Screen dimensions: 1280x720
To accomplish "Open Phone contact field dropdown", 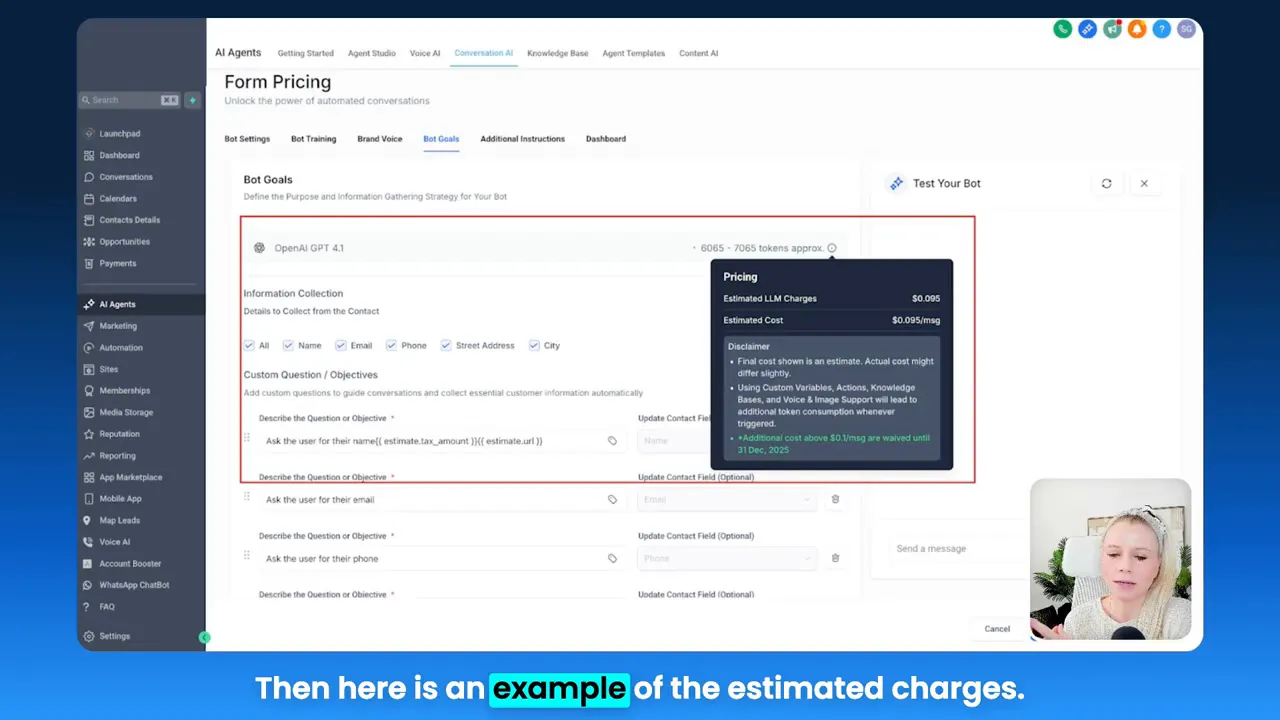I will point(727,559).
